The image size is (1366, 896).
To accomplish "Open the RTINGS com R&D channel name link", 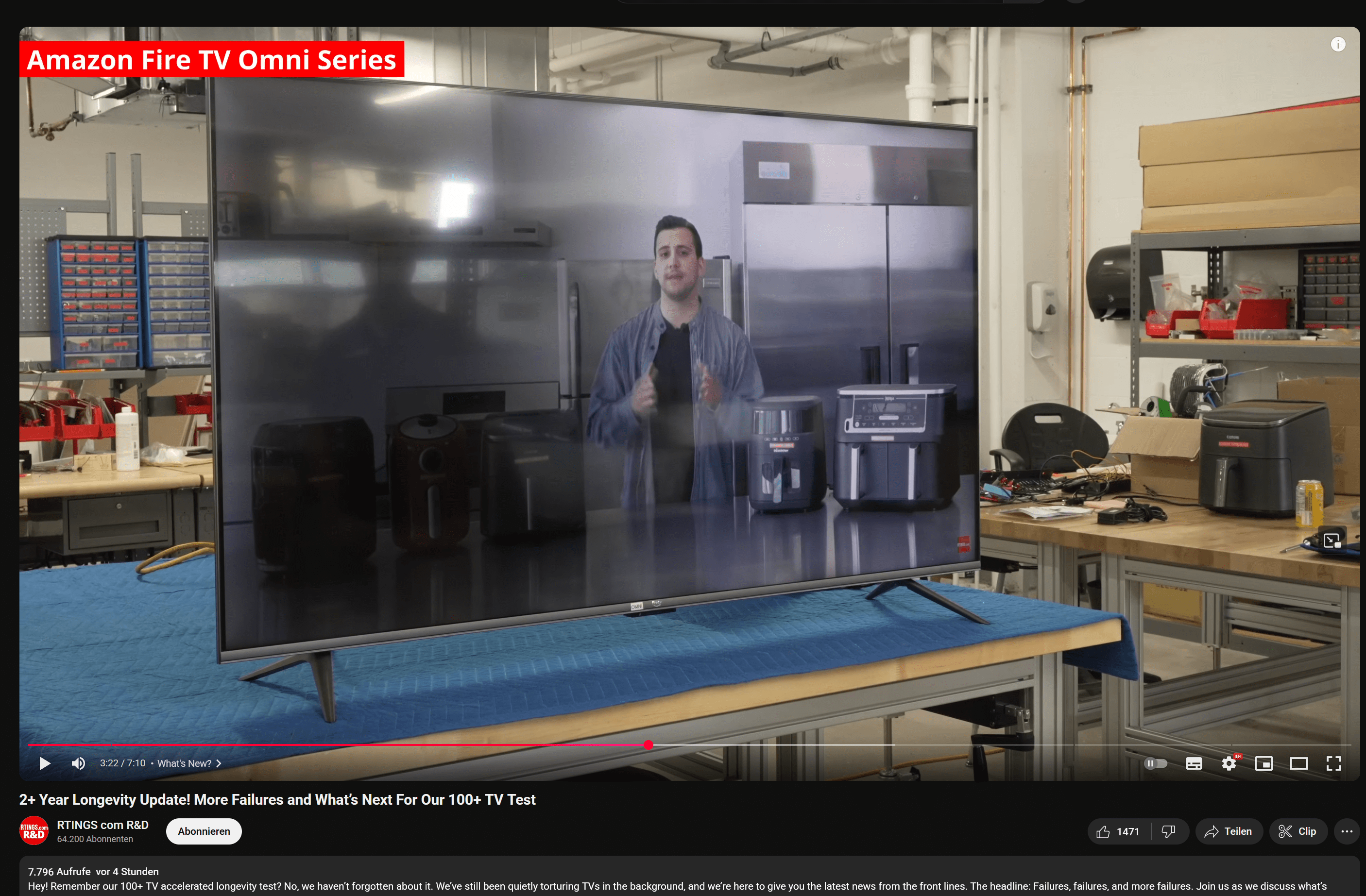I will pyautogui.click(x=102, y=825).
